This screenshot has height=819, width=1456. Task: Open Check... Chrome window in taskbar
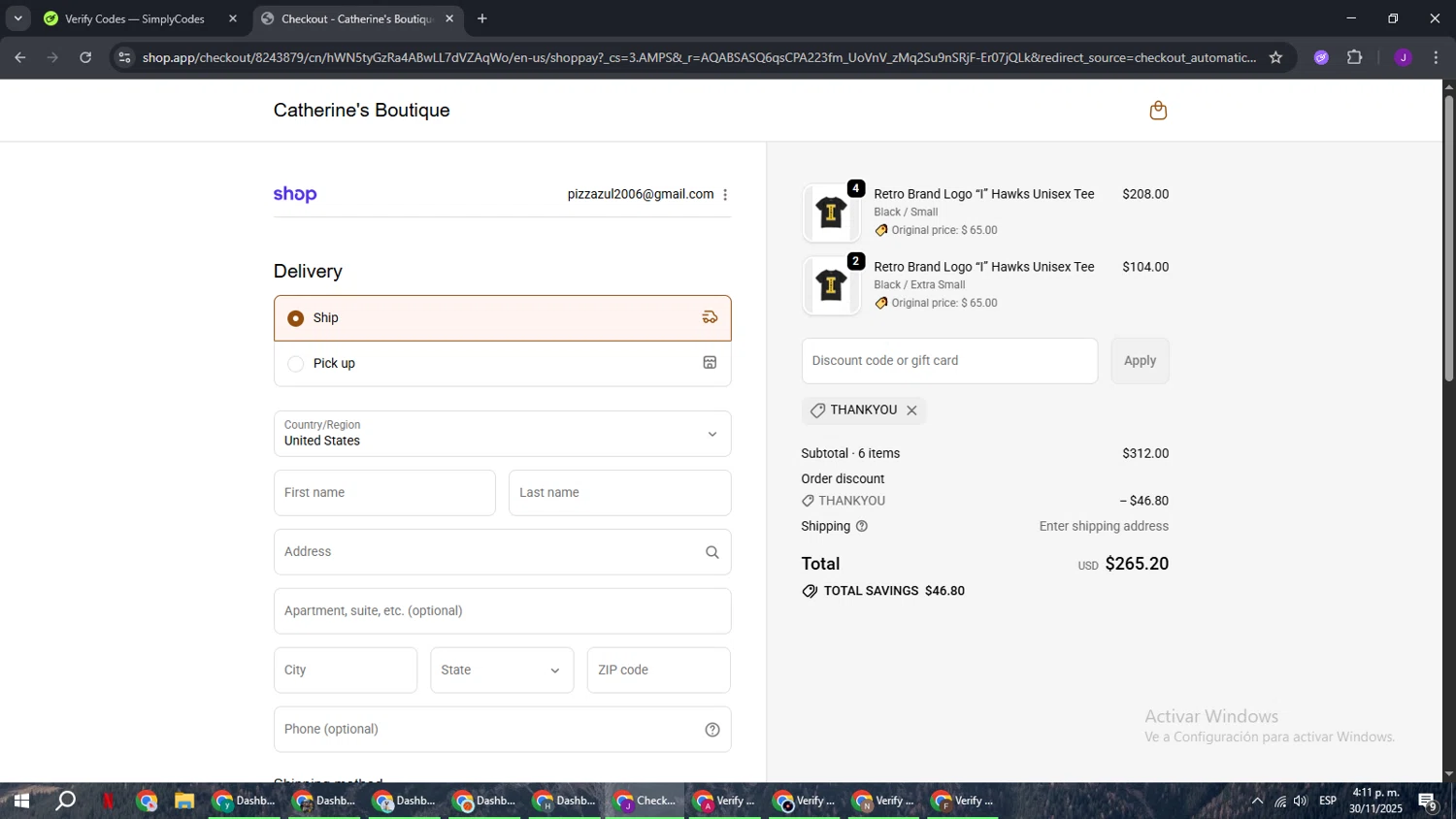[645, 801]
